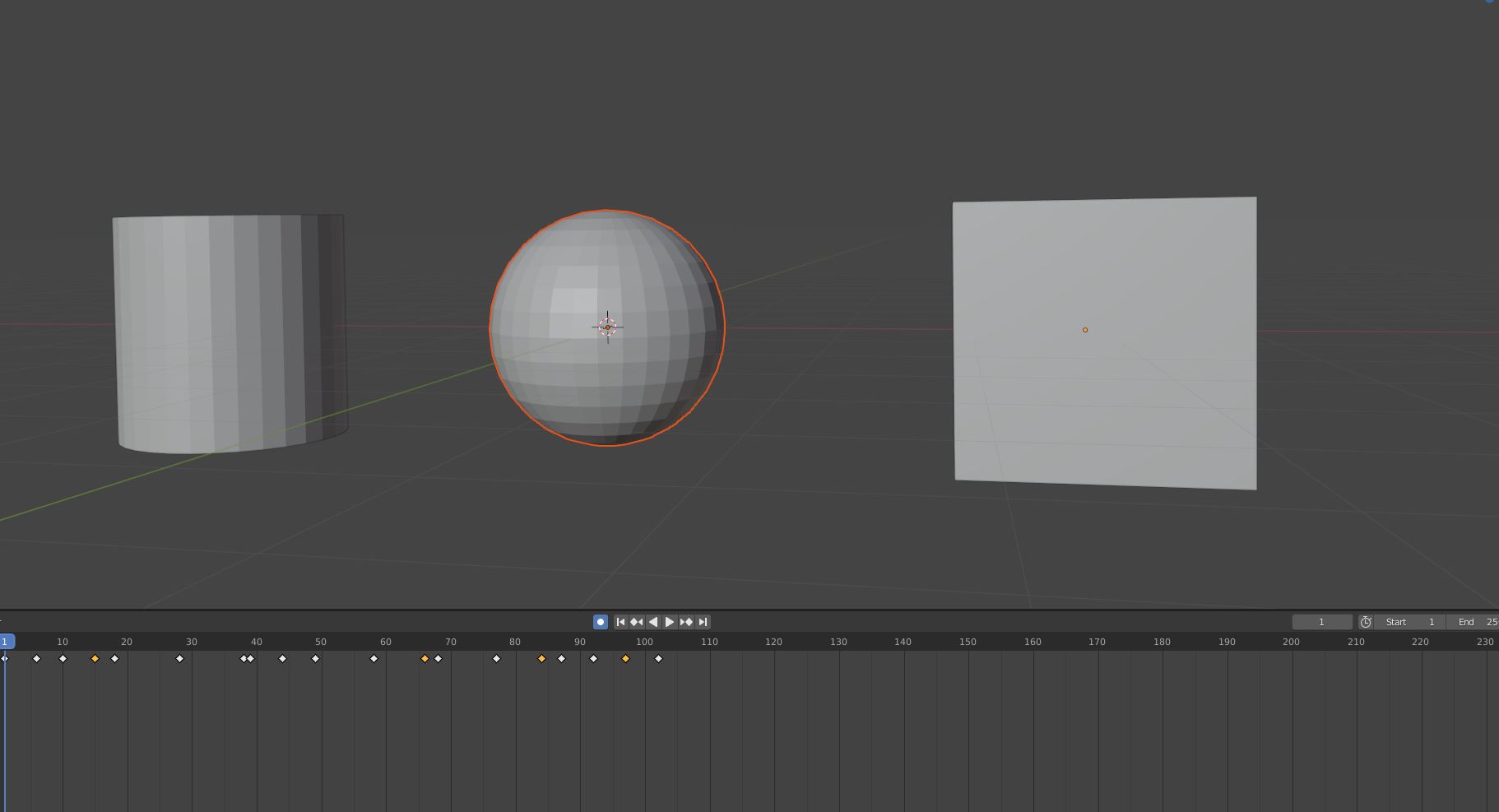This screenshot has width=1499, height=812.
Task: Select the white keyframe at frame 6
Action: pos(36,659)
